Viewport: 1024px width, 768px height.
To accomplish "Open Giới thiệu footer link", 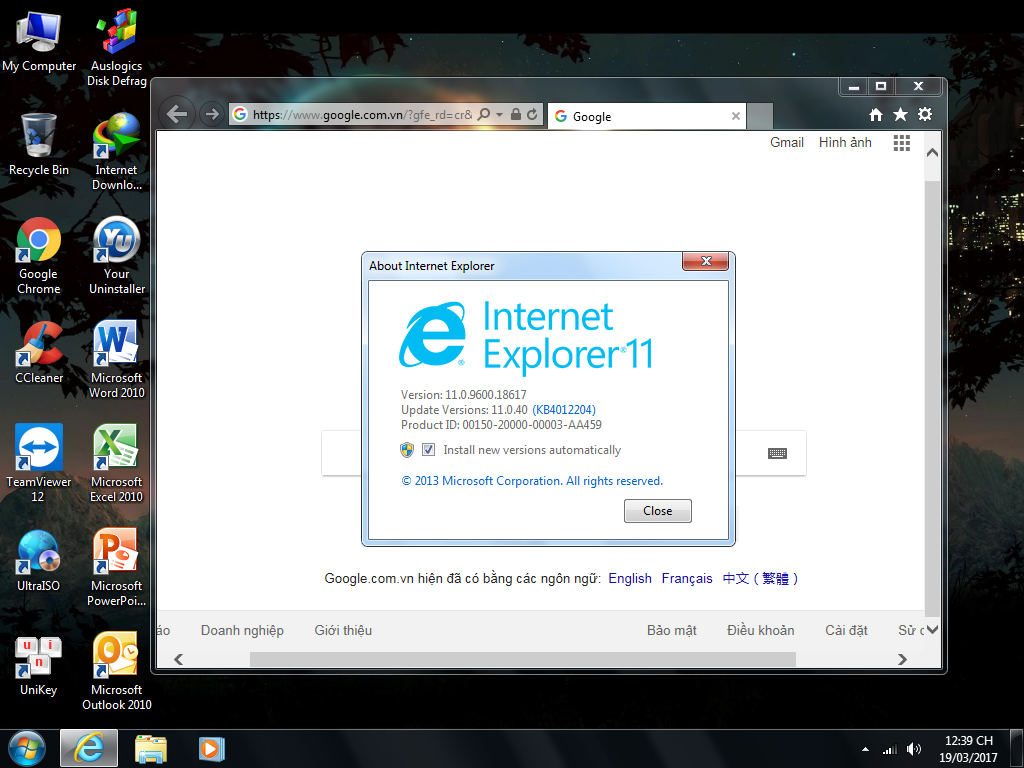I will (x=343, y=631).
